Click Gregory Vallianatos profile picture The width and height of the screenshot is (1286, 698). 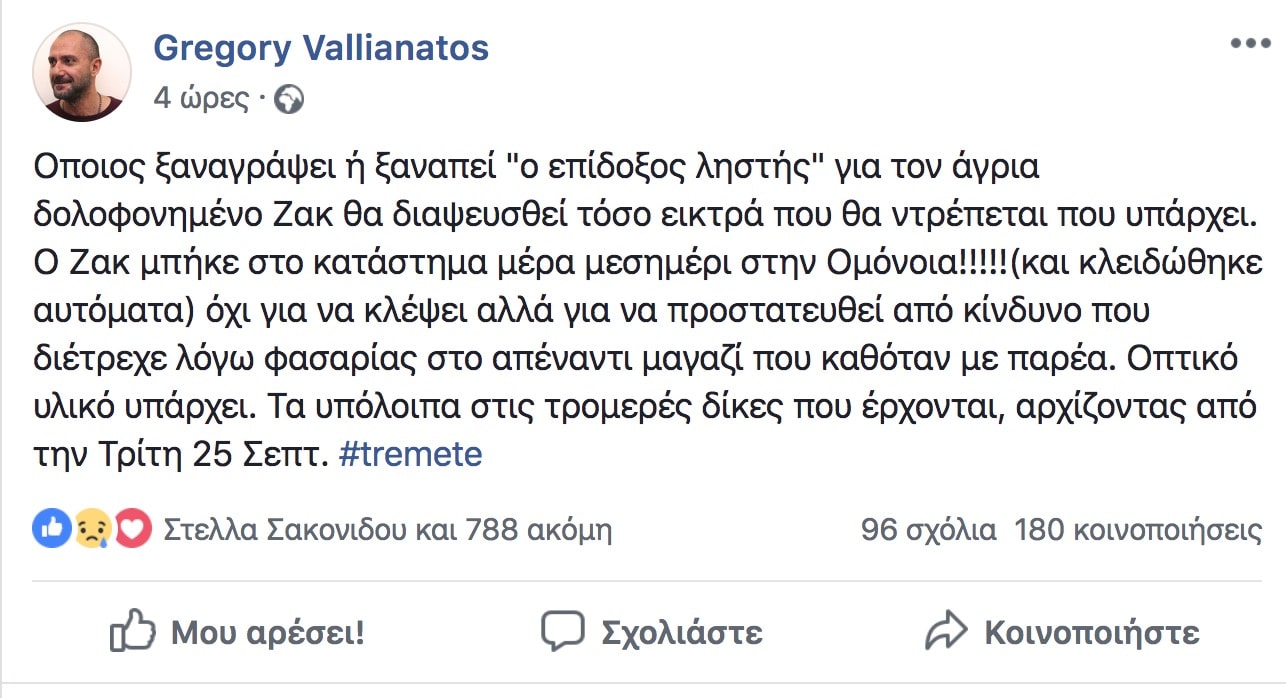[82, 72]
